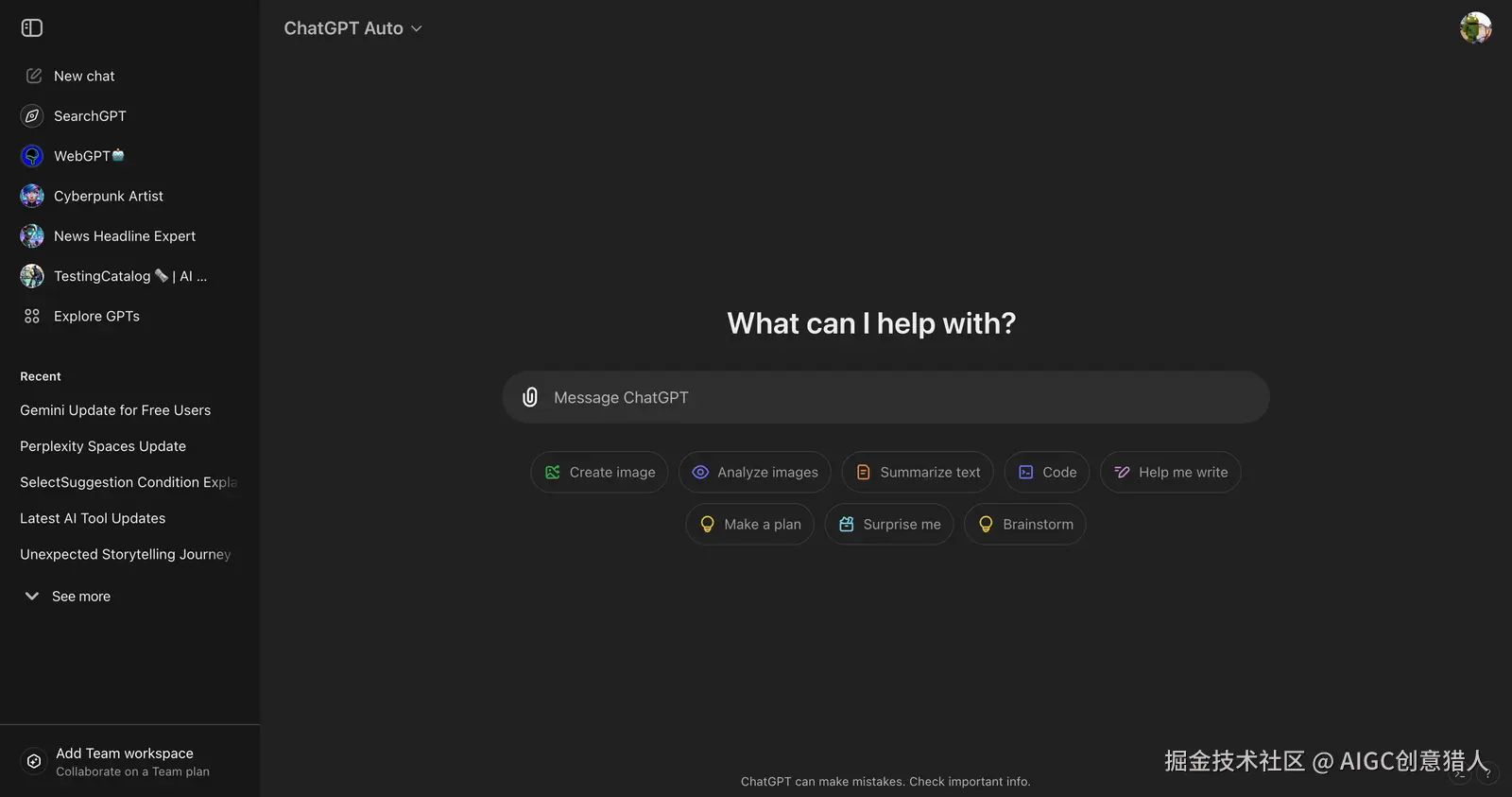Select the Code suggestion chip
1512x797 pixels.
pos(1047,472)
